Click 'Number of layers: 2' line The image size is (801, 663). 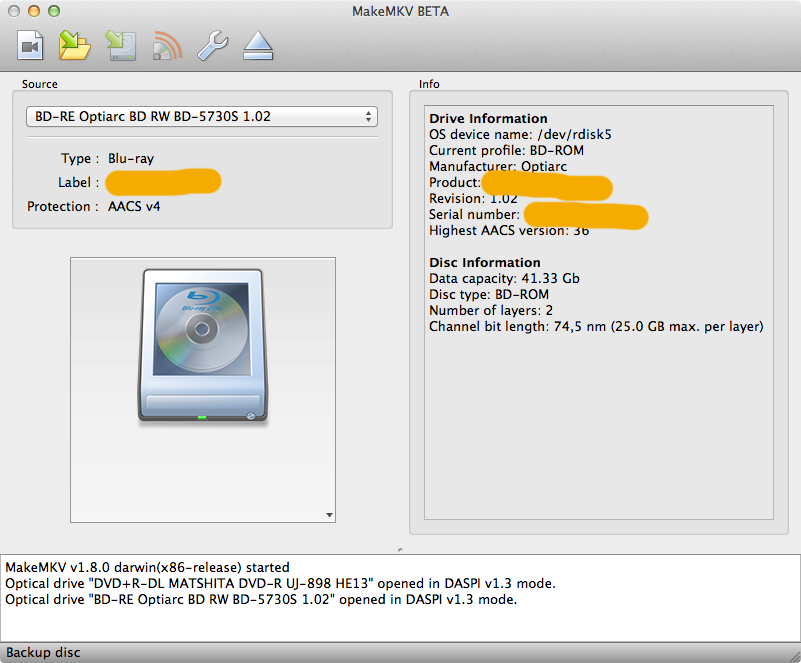490,310
